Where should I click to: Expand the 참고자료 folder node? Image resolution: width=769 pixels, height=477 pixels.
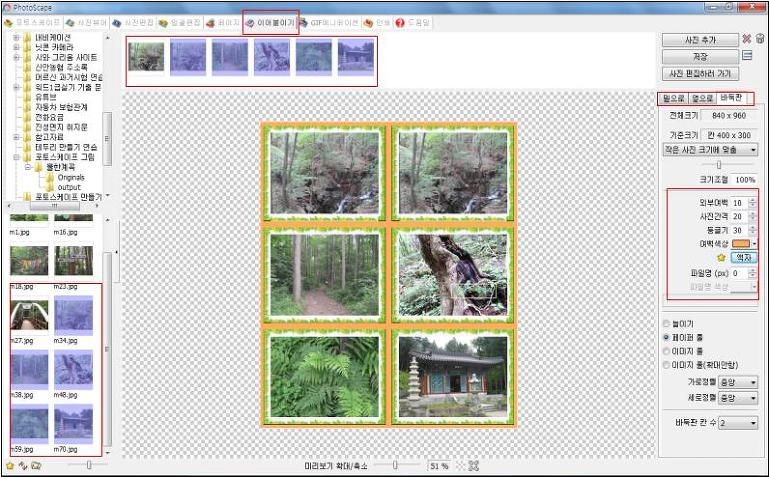click(16, 137)
